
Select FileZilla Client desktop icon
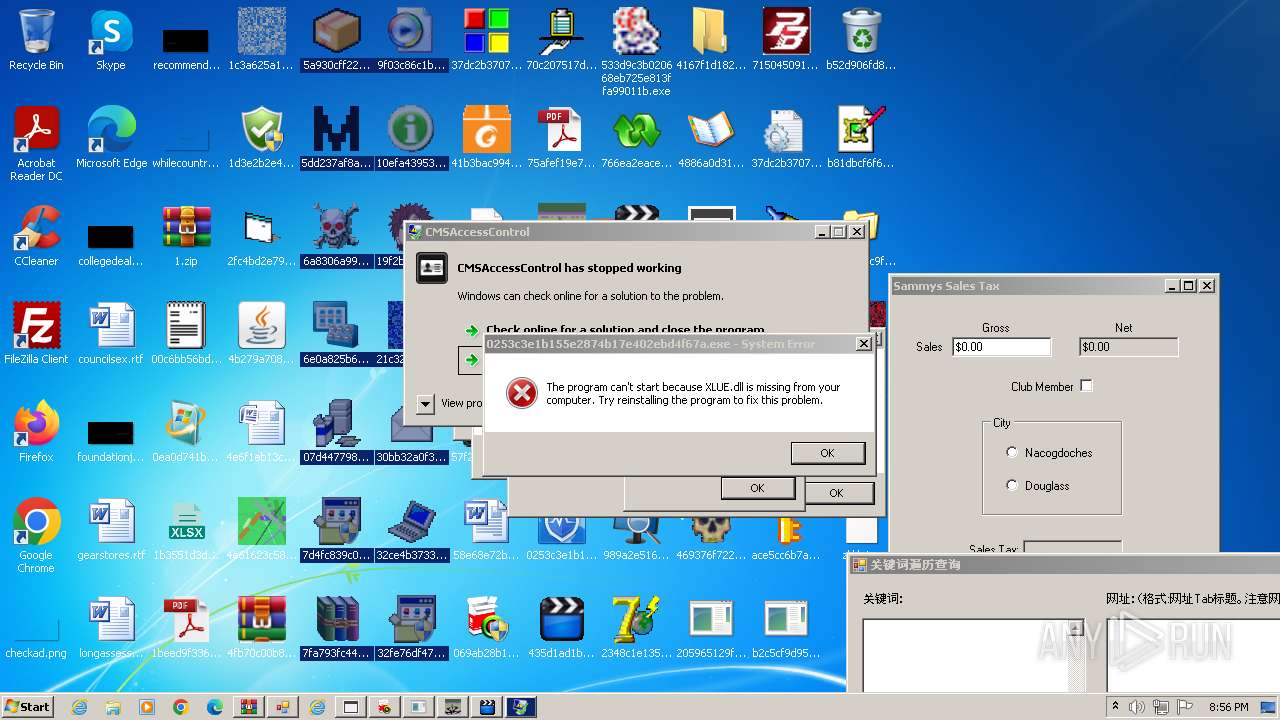[x=36, y=334]
